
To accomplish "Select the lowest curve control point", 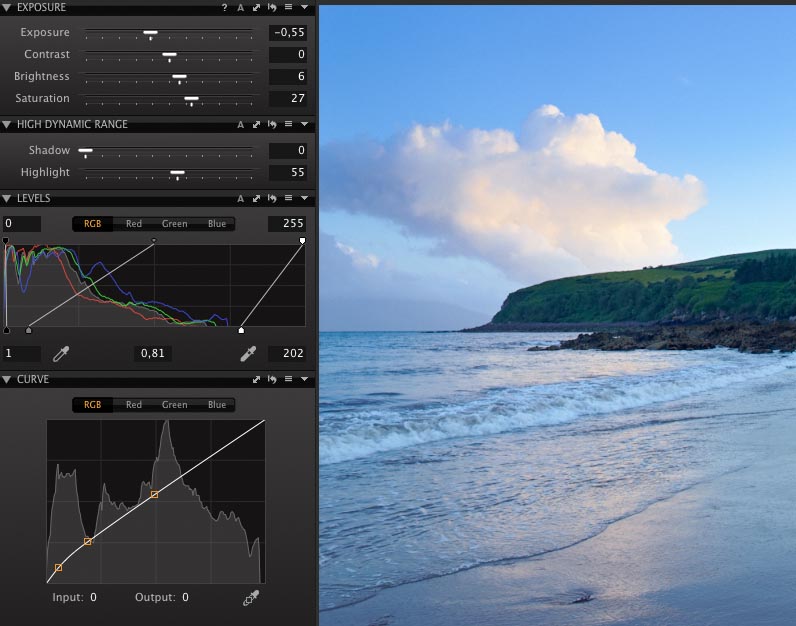I will (58, 568).
